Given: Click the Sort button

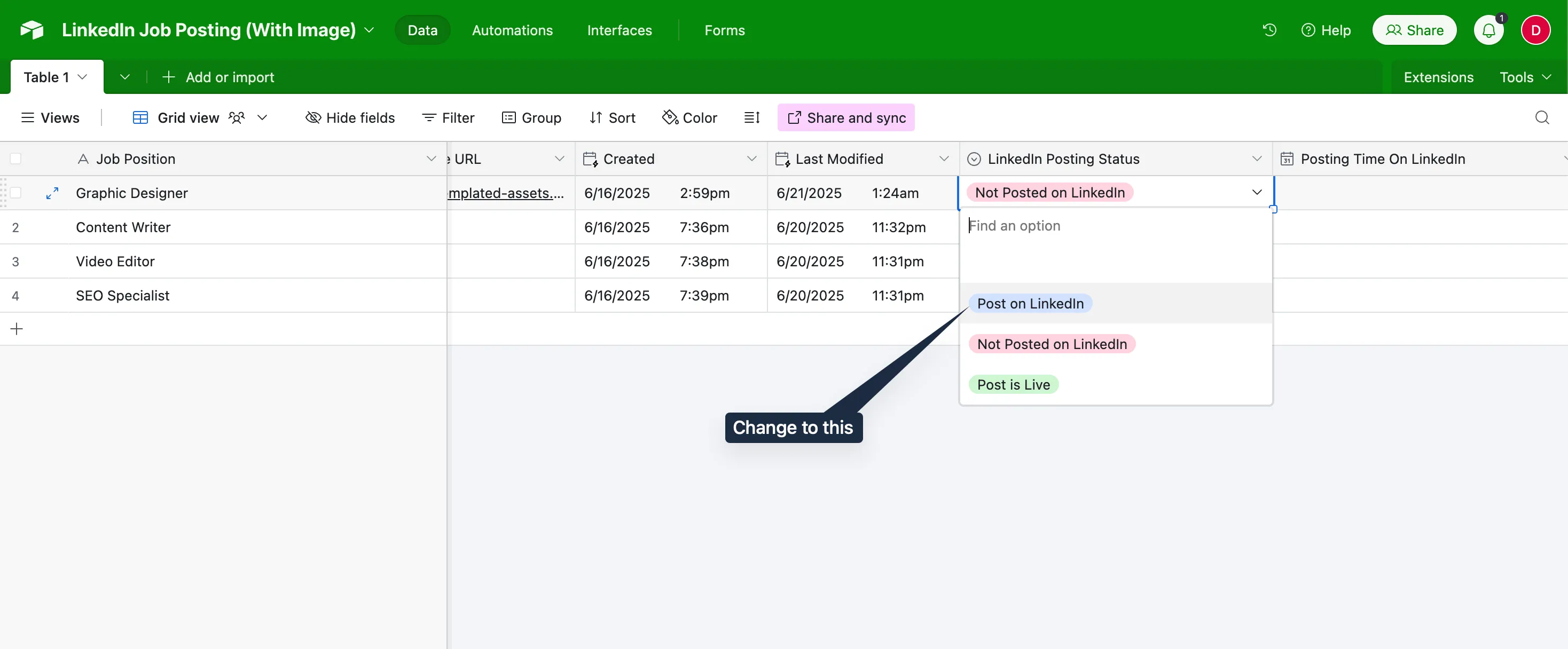Looking at the screenshot, I should click(x=613, y=117).
